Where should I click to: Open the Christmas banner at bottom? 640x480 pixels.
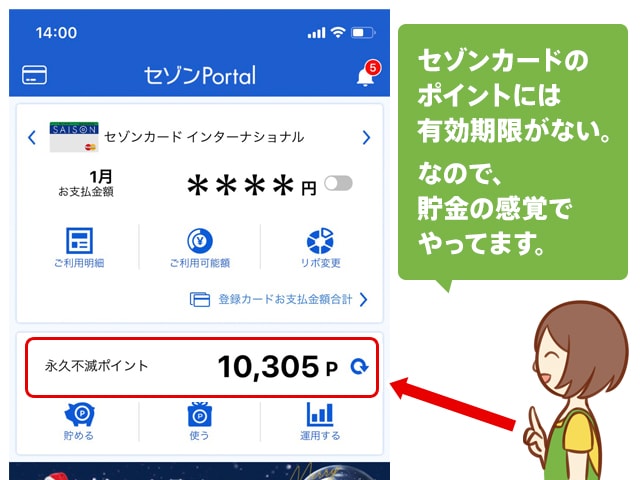199,471
